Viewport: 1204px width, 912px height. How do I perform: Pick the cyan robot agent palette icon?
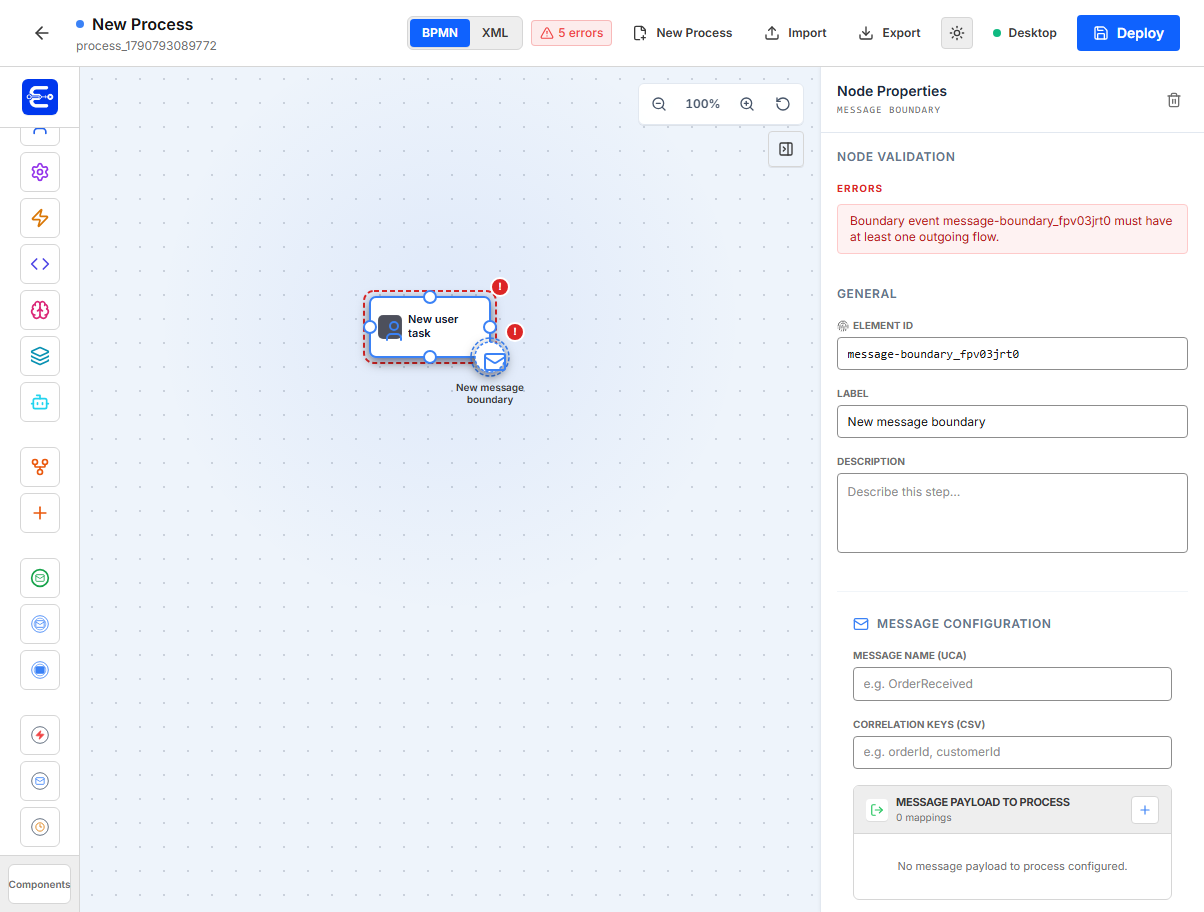click(x=40, y=402)
